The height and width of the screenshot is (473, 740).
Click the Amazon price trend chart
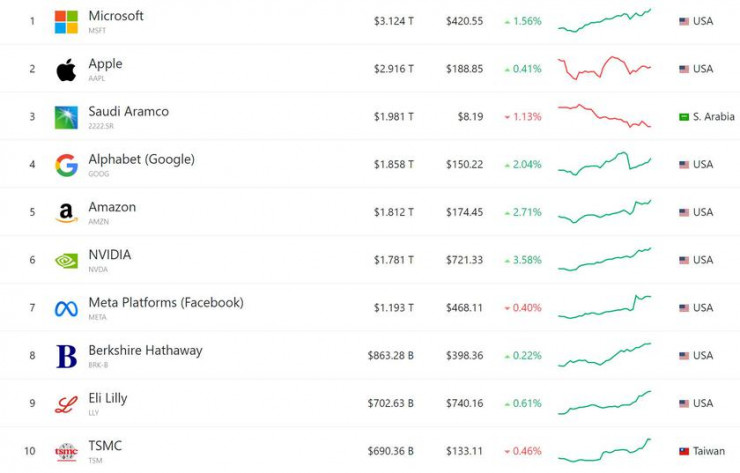[604, 211]
